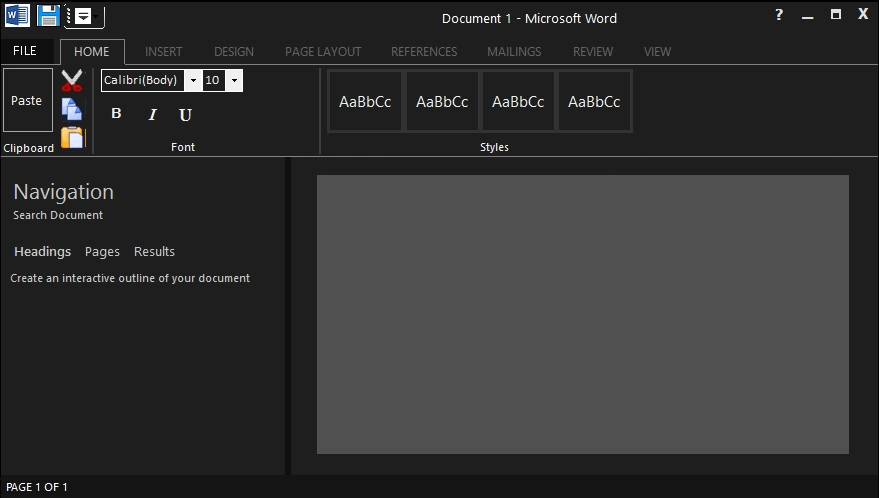Expand the font size 10 dropdown

tap(234, 81)
